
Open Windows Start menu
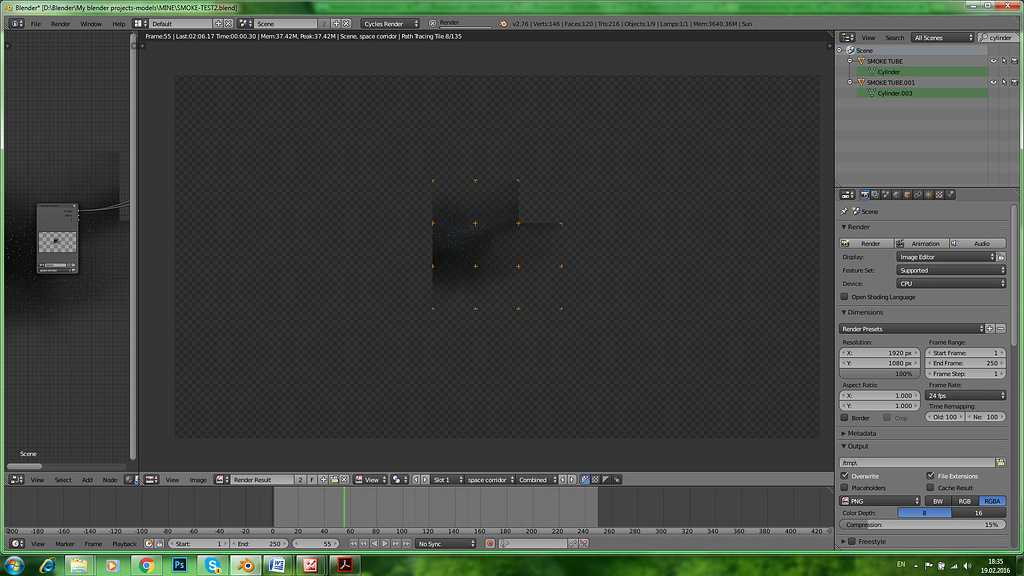(x=14, y=565)
